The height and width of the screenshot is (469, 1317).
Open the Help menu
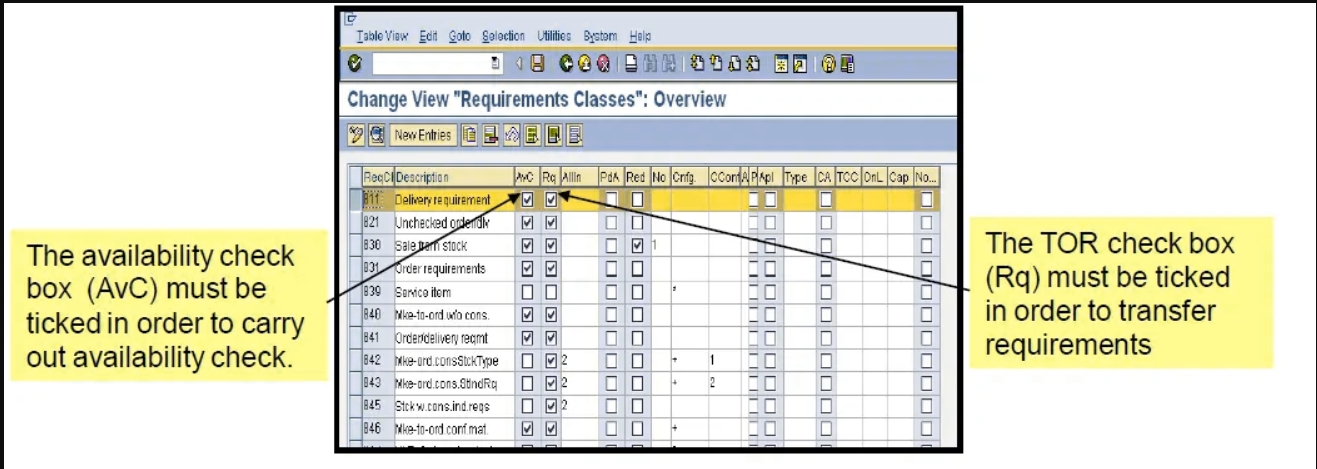(640, 37)
